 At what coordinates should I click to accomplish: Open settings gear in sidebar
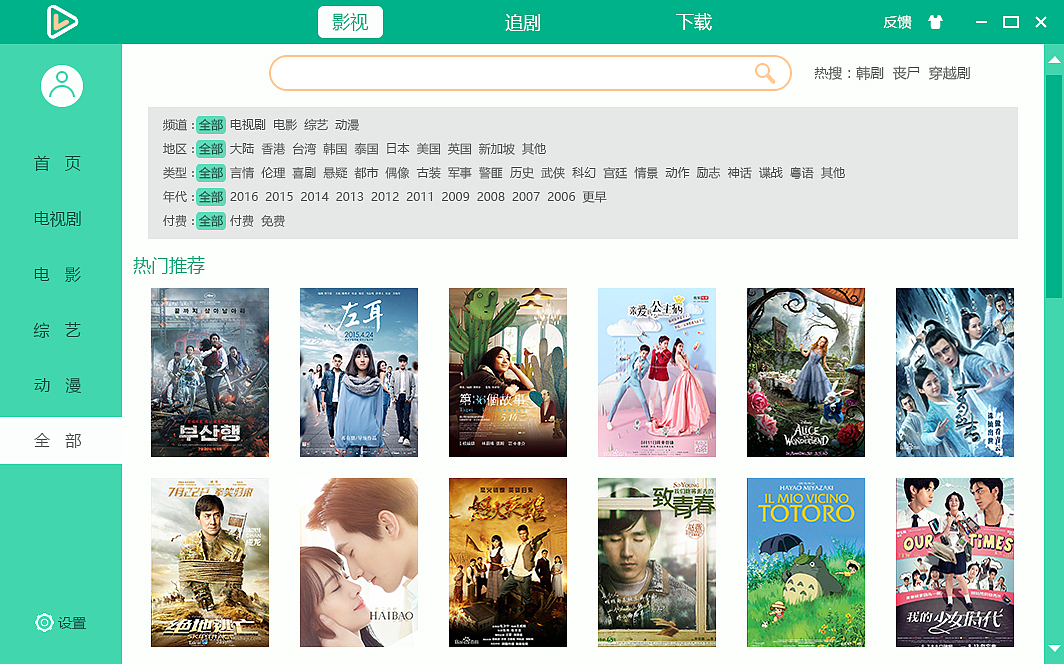(44, 623)
